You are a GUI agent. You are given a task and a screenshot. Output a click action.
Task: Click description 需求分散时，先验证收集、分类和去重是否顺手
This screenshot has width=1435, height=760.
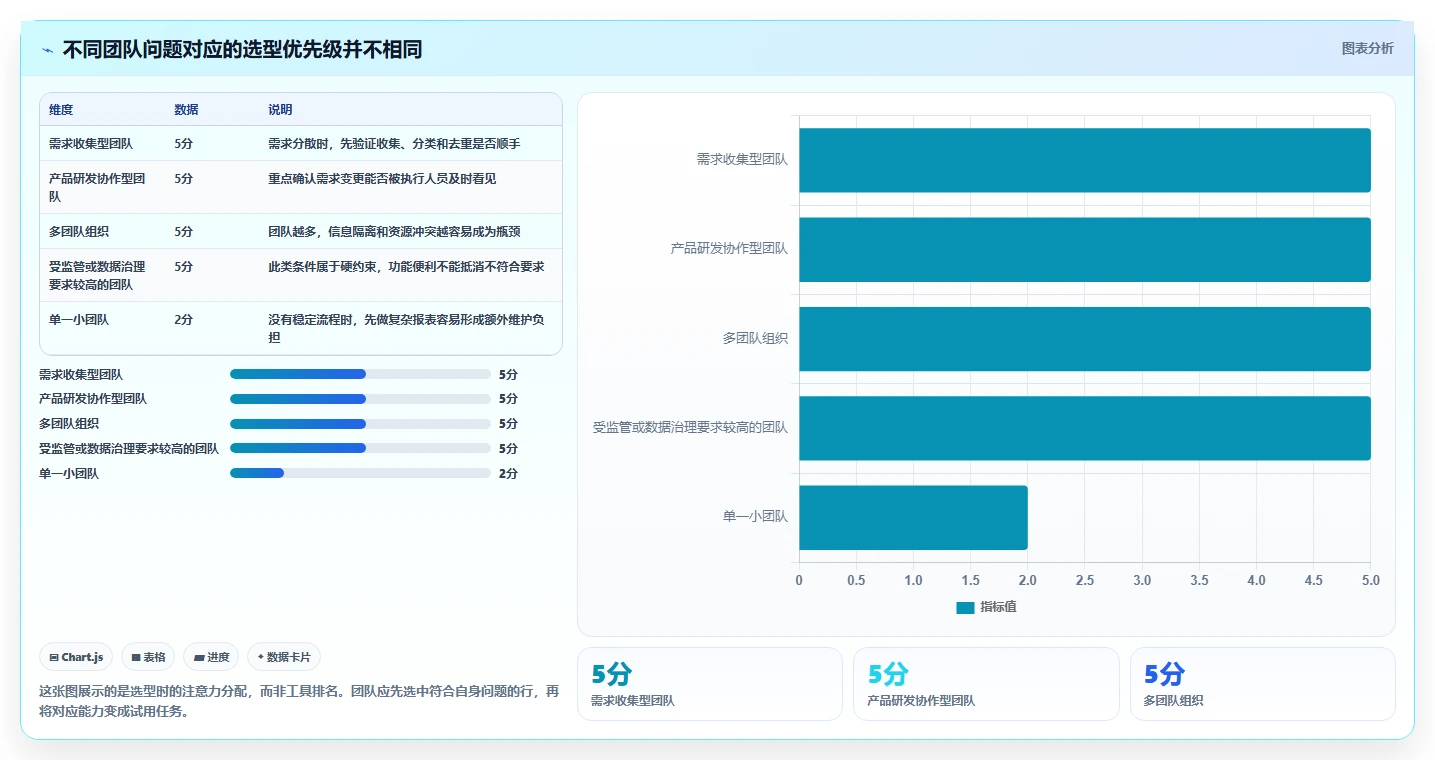pyautogui.click(x=394, y=144)
